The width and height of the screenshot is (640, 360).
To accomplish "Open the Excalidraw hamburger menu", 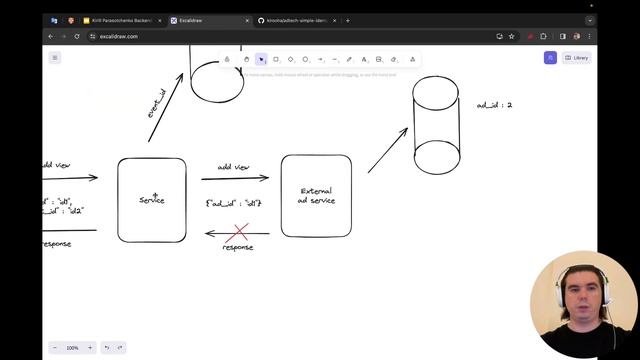I will 55,58.
